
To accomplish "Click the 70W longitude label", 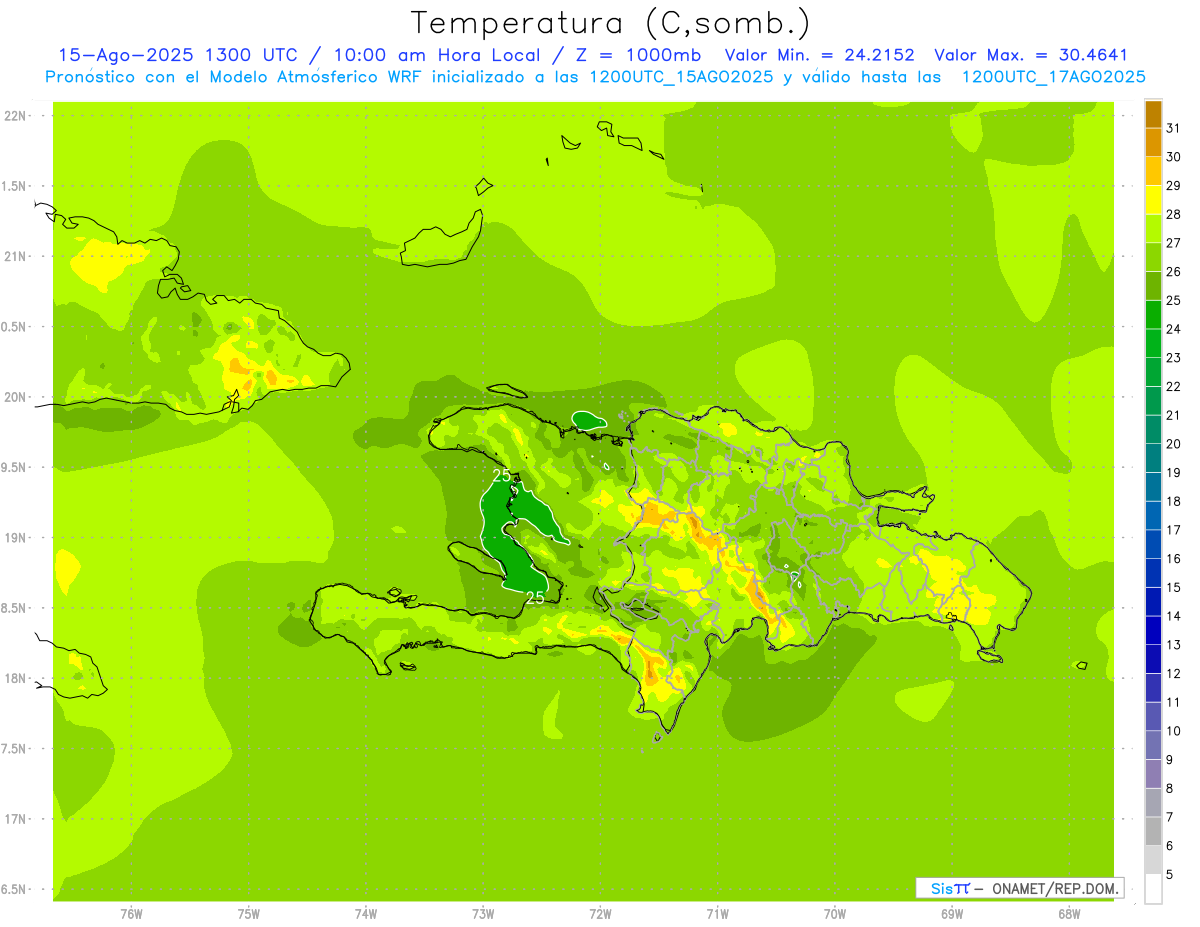I will [835, 913].
